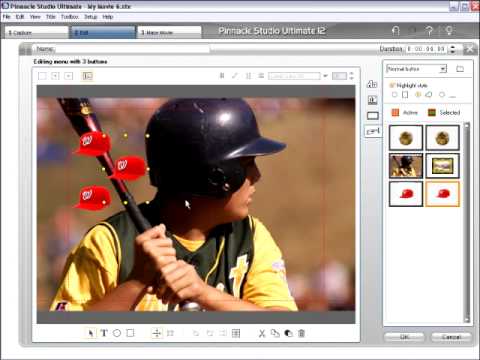Click the font size stepper arrows

[351, 76]
